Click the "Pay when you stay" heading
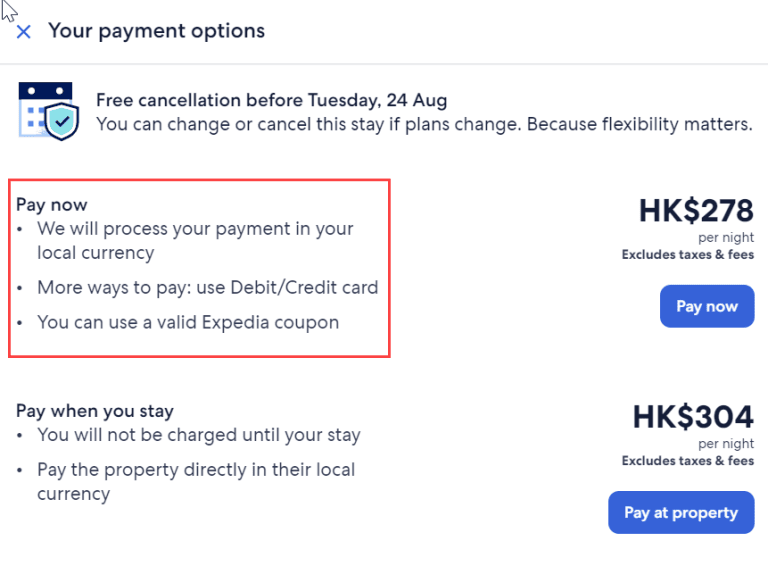 pos(95,411)
